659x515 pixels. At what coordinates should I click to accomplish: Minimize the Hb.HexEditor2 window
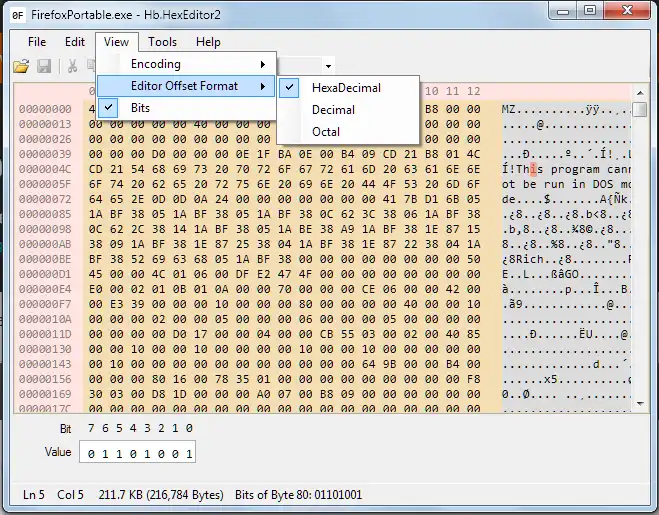point(563,11)
